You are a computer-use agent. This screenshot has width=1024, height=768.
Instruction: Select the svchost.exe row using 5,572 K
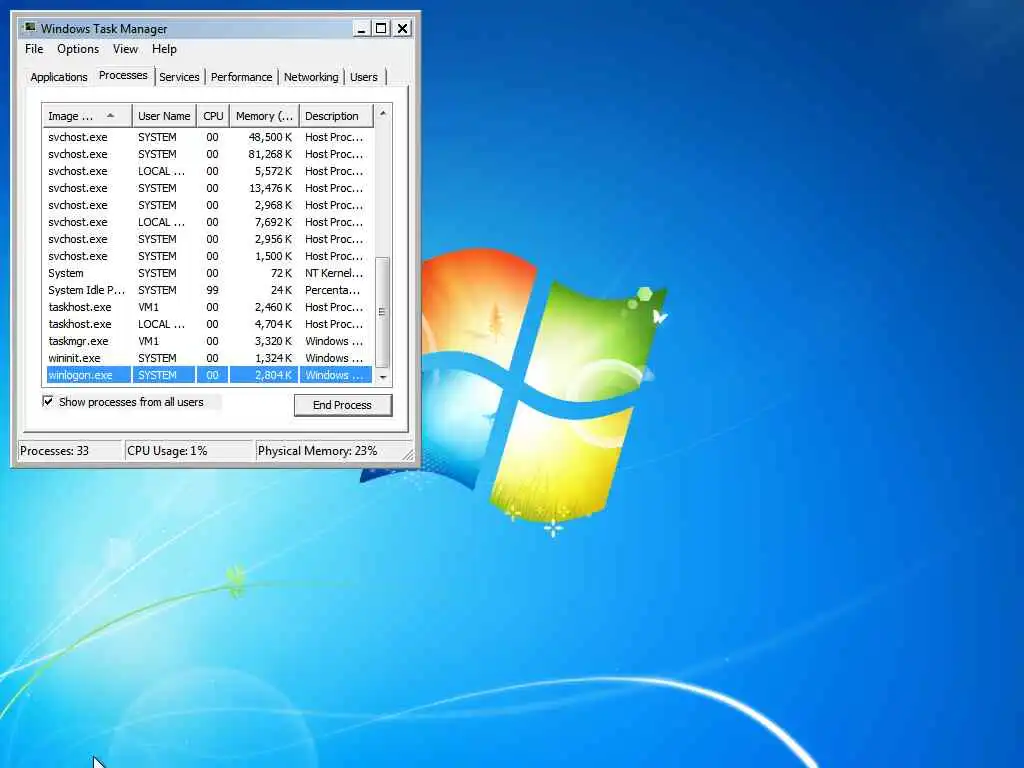pos(209,171)
